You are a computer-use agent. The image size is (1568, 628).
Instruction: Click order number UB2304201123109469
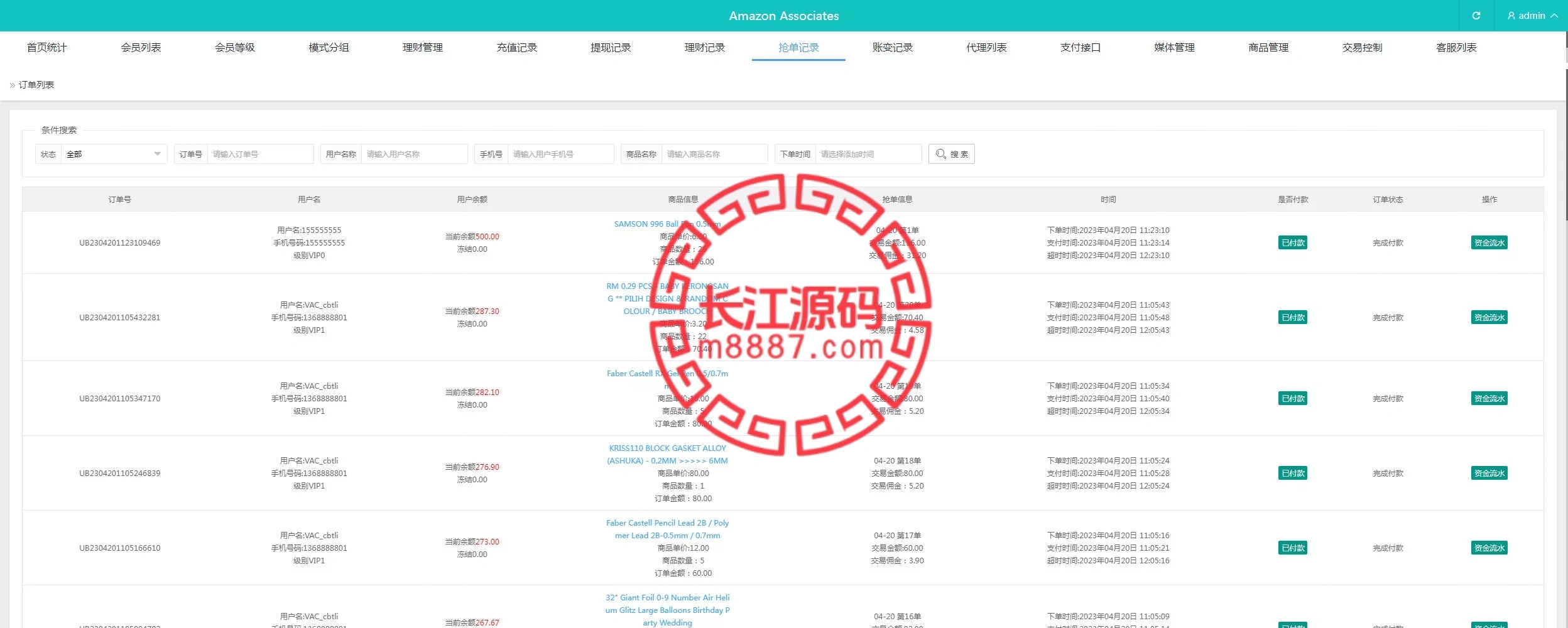click(x=119, y=243)
